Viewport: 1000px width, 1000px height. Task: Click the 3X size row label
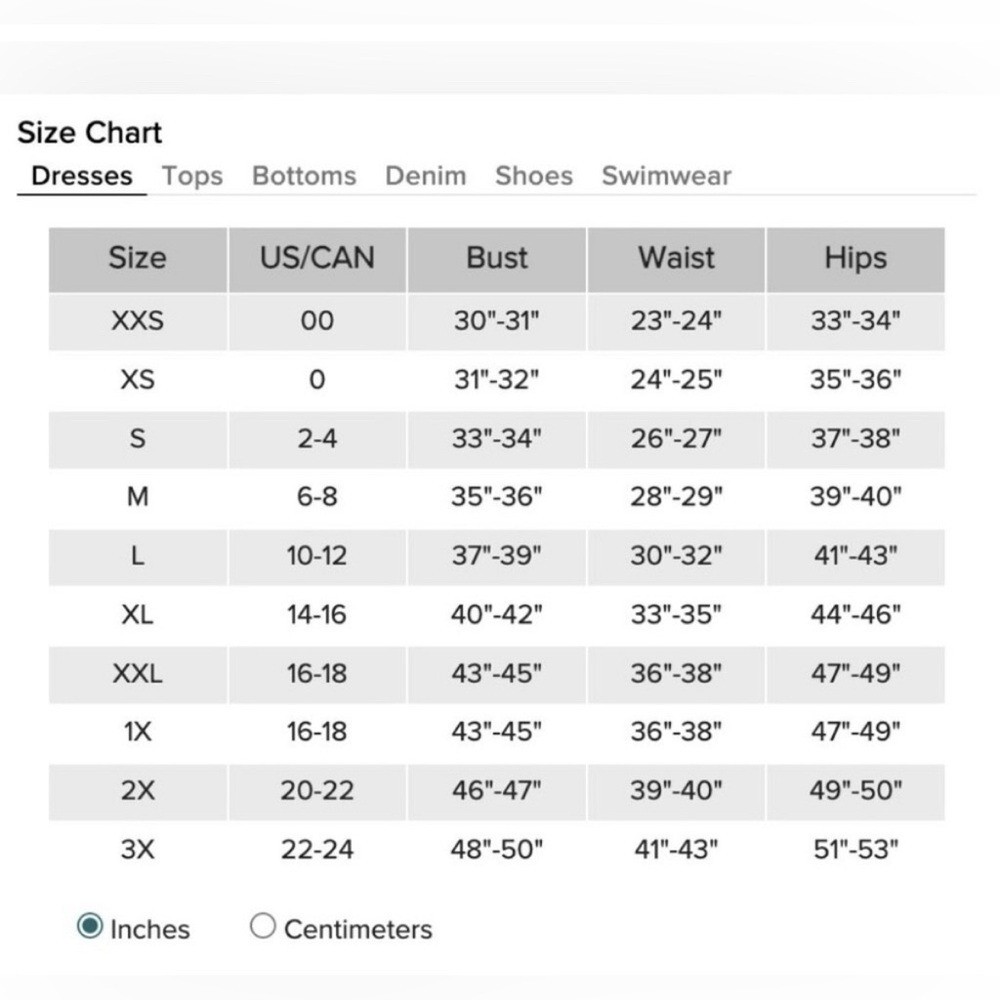tap(138, 849)
